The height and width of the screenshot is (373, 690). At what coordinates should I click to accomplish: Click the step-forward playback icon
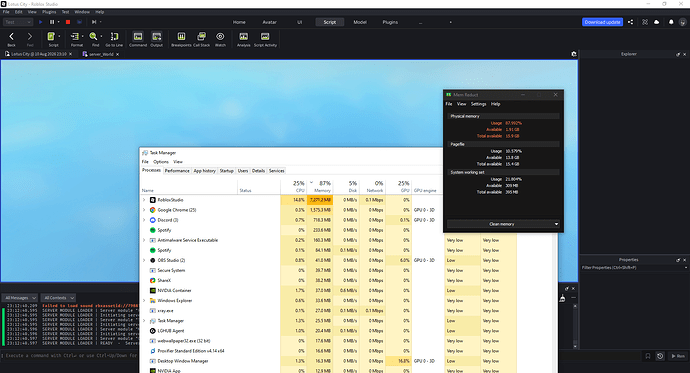point(94,22)
